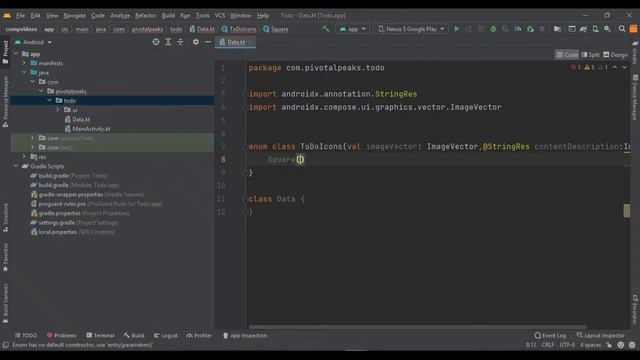640x360 pixels.
Task: Switch editor to Code view
Action: [x=567, y=55]
